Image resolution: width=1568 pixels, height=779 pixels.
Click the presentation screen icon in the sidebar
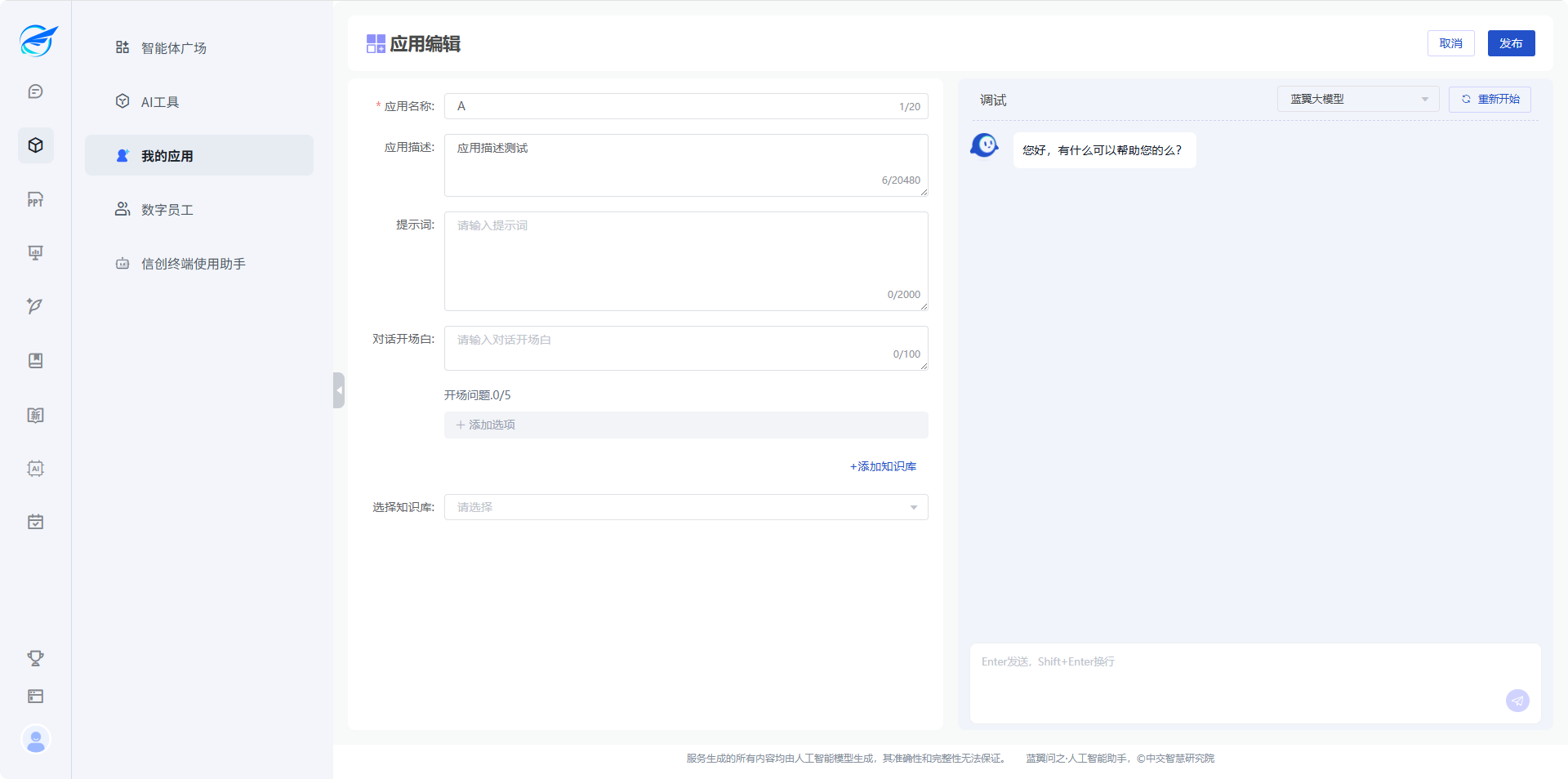coord(35,253)
